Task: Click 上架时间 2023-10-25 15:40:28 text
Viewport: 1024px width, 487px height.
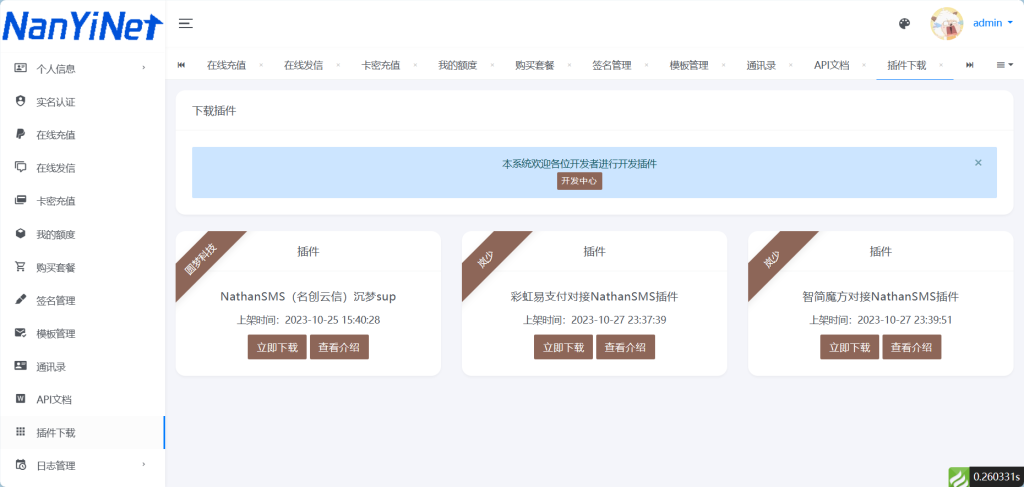Action: click(308, 320)
